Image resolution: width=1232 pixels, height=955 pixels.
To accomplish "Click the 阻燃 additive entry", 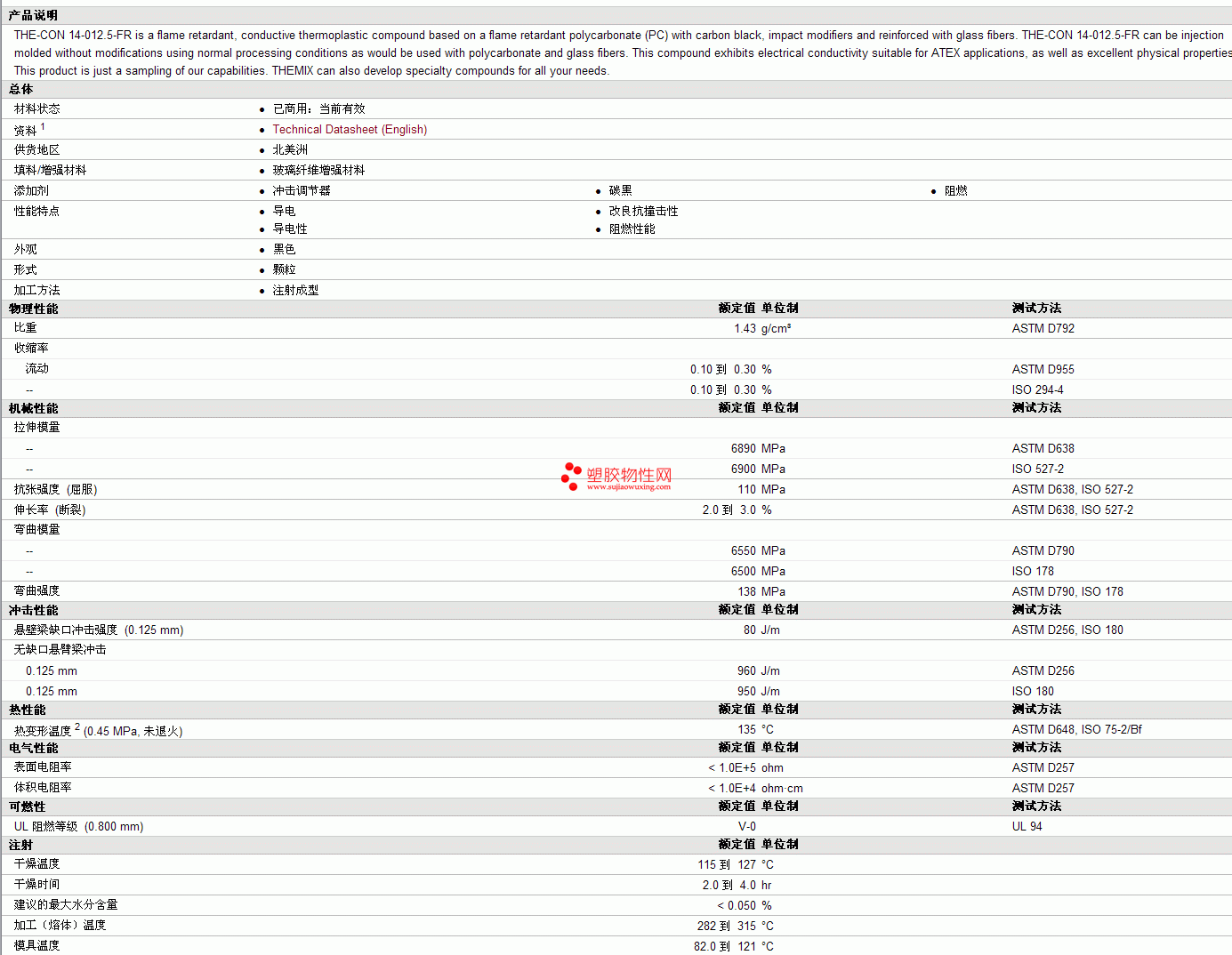I will pyautogui.click(x=956, y=191).
